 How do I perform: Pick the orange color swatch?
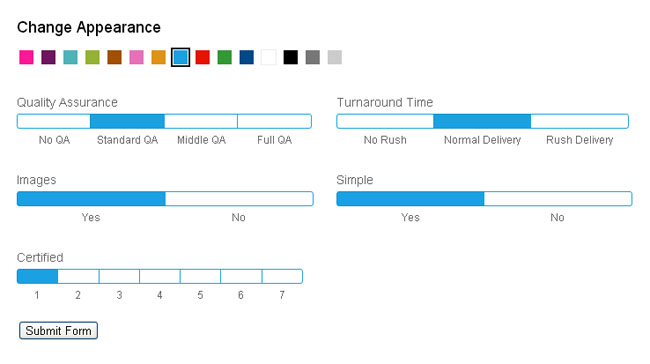pos(158,57)
